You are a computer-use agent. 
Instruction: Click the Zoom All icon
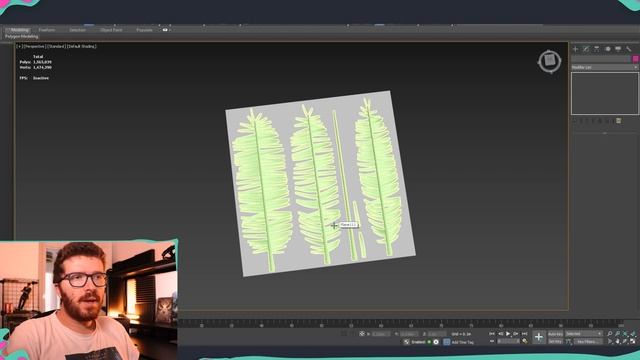618,334
